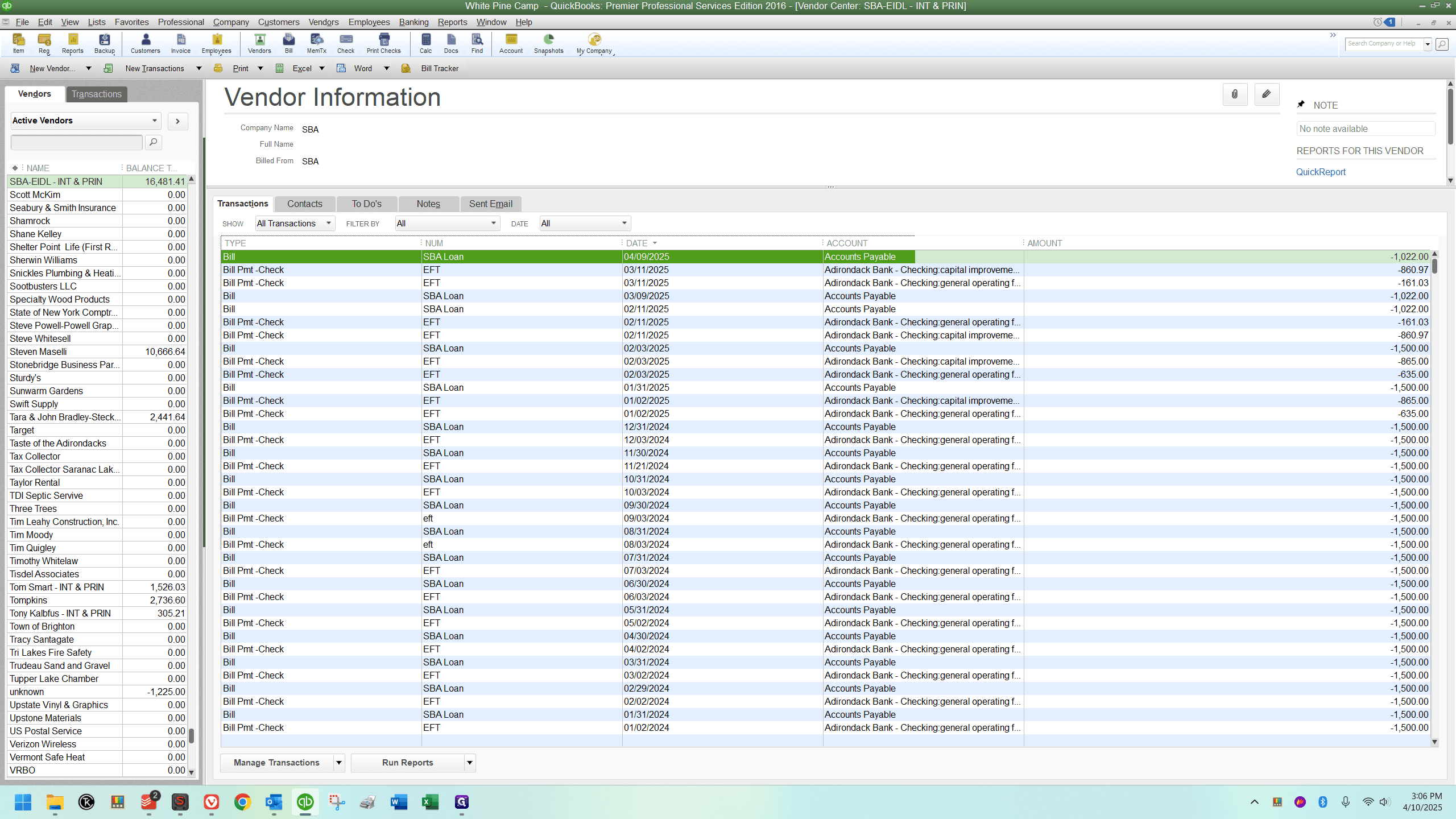Click the Search Company or Help field

click(1384, 44)
